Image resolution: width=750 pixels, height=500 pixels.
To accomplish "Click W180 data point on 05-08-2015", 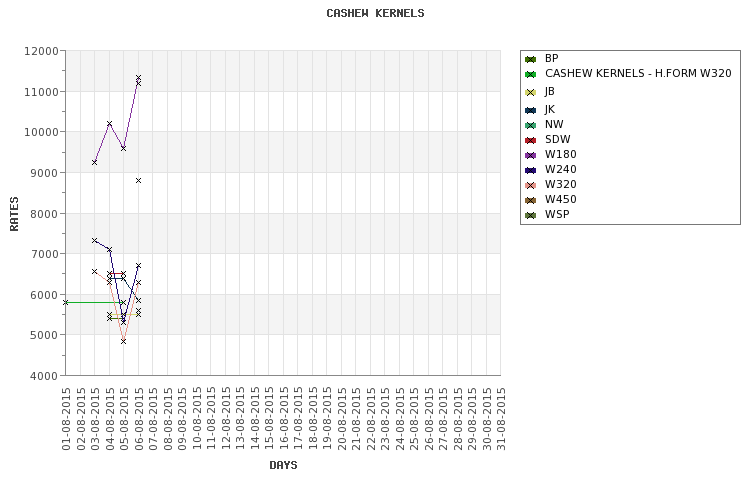I will pos(123,148).
